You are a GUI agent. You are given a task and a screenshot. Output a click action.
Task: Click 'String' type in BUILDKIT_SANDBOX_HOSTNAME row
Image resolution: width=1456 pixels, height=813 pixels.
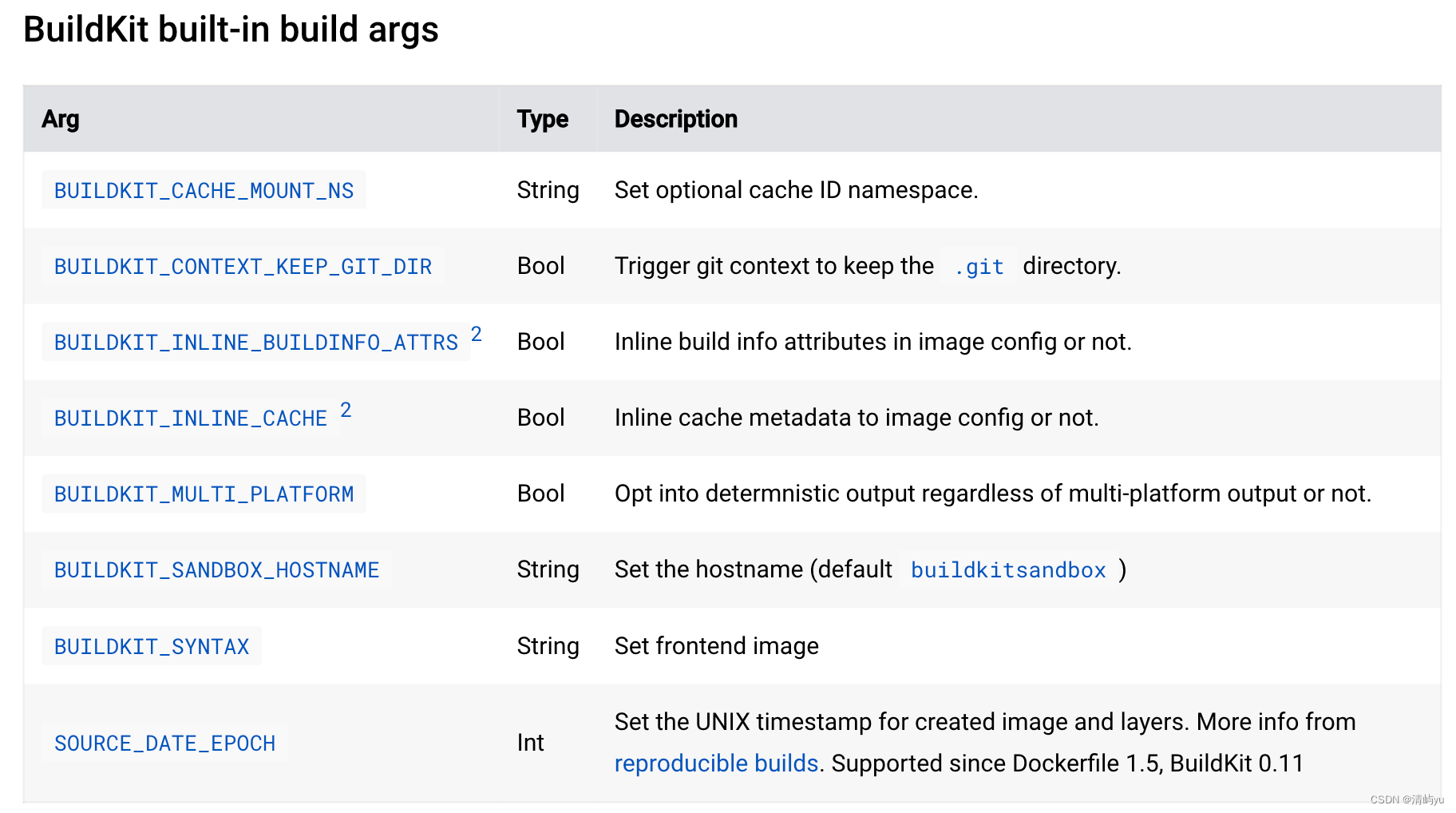tap(548, 569)
